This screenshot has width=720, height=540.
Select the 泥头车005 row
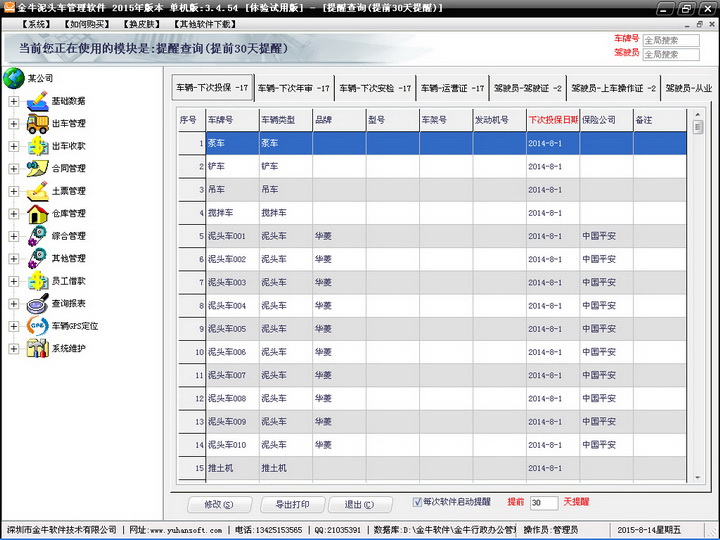(x=432, y=329)
